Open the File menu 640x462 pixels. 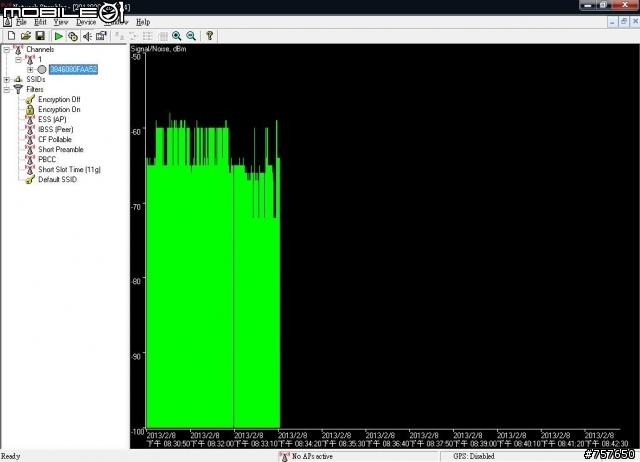click(21, 22)
